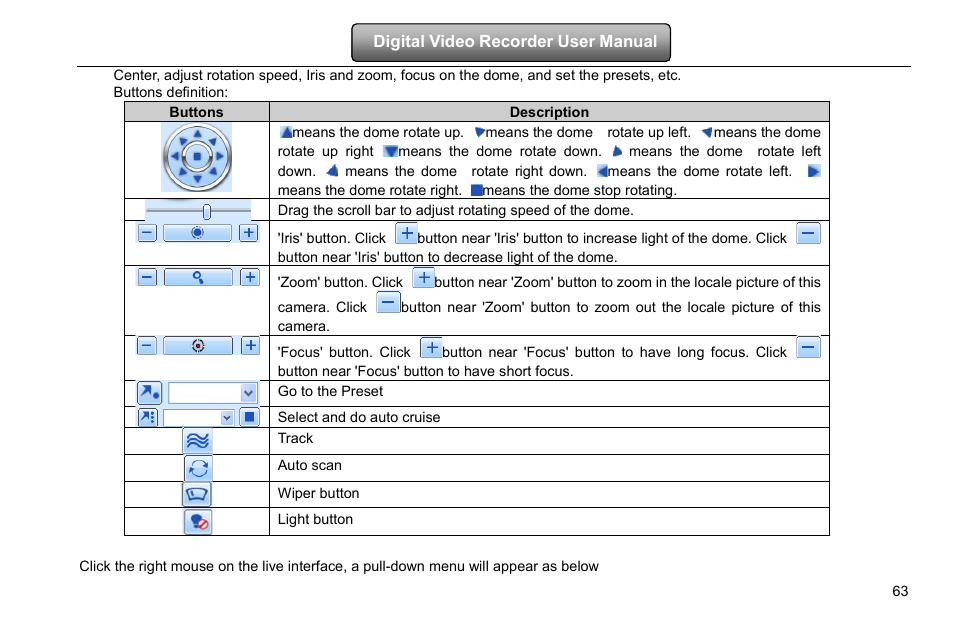954x636 pixels.
Task: Click the Go to Preset arrow icon
Action: [149, 393]
